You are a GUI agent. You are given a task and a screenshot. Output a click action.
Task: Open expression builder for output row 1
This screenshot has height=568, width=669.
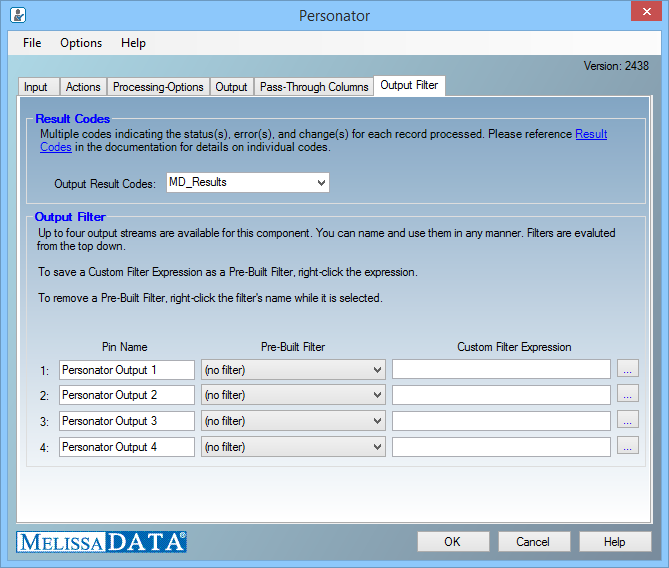(627, 370)
